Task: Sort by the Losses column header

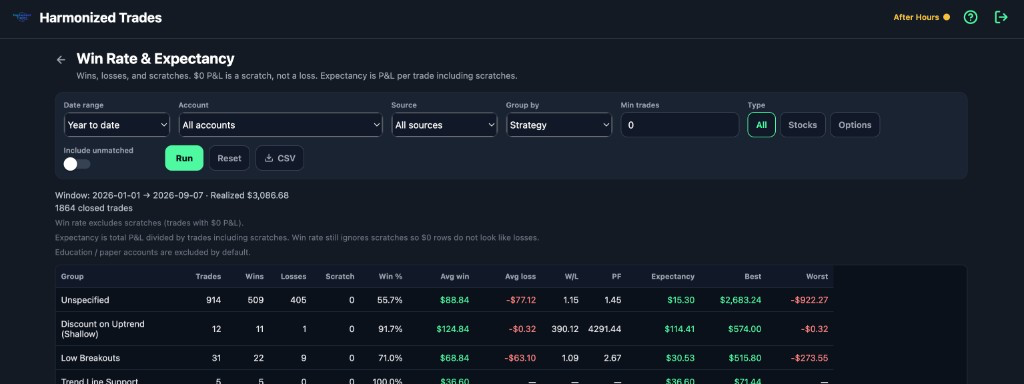Action: [293, 276]
